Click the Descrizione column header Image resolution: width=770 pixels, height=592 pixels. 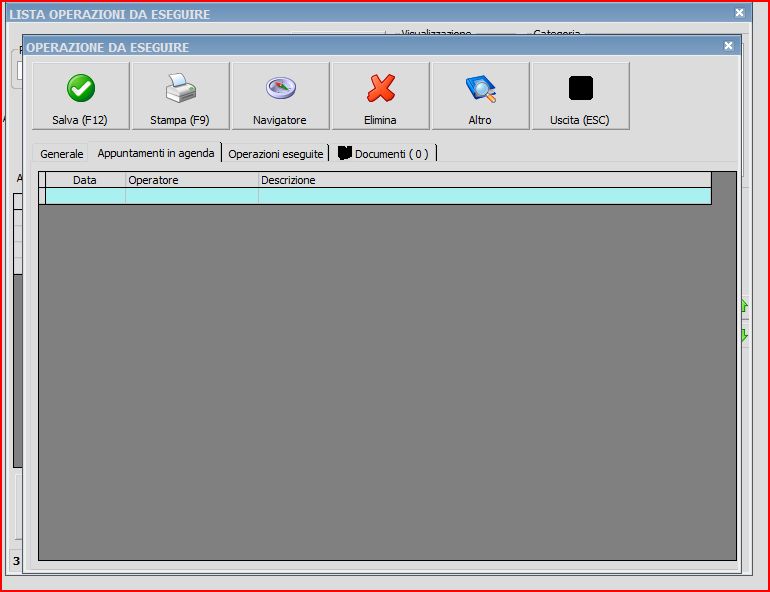485,180
